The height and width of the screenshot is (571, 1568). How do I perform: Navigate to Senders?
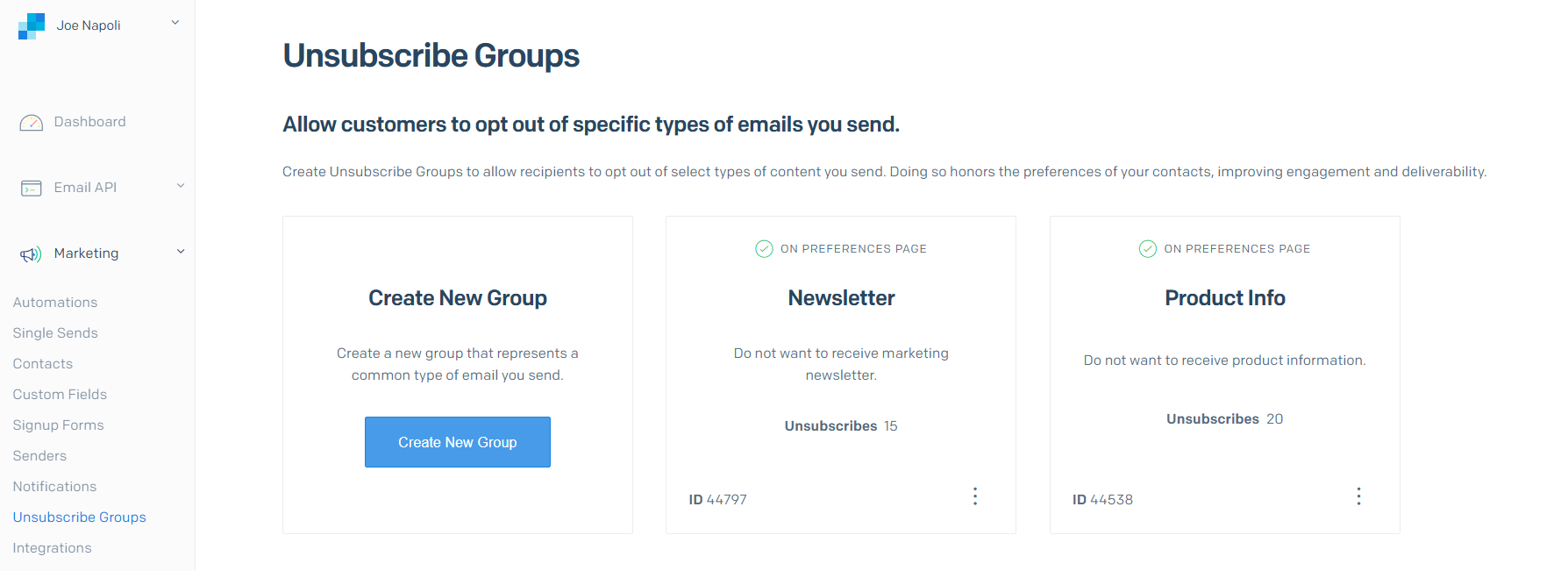coord(39,456)
